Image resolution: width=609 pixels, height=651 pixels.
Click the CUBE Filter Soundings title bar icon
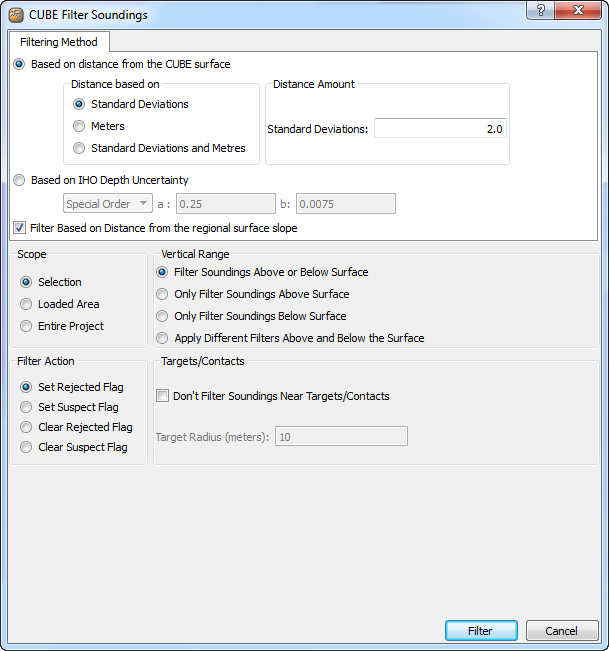(16, 15)
